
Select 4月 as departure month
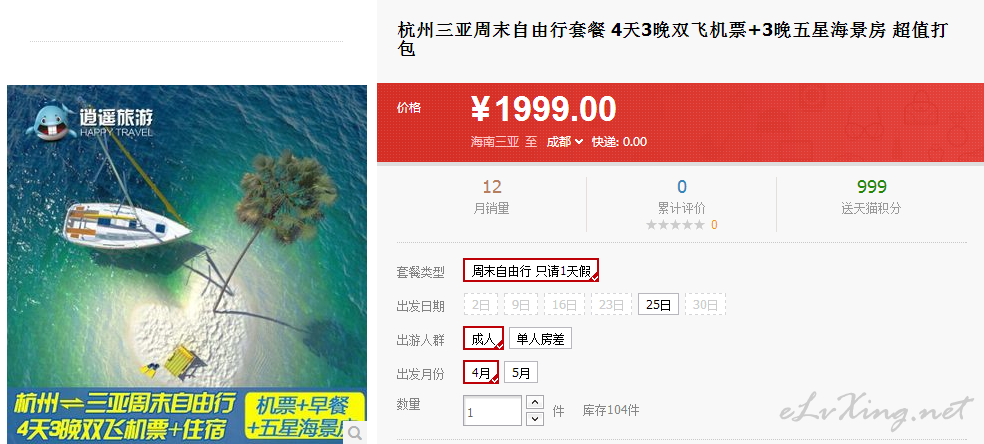[x=481, y=373]
